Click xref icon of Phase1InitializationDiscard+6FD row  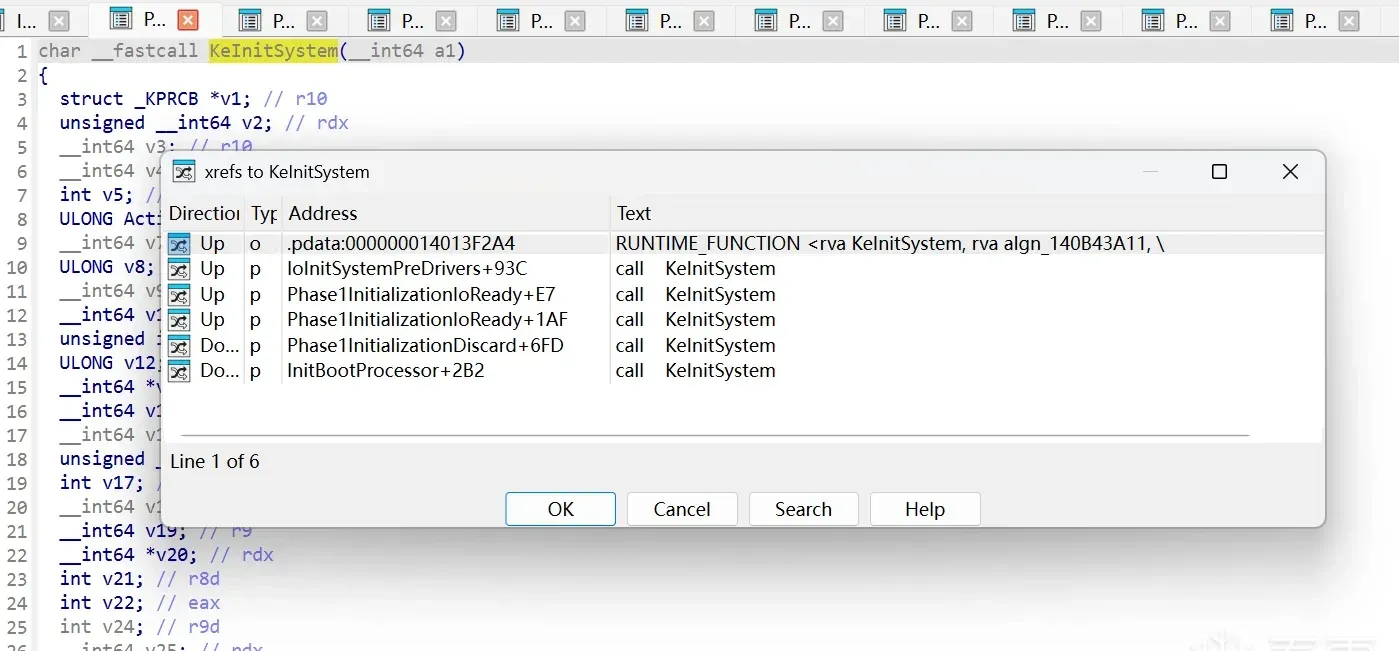[179, 346]
